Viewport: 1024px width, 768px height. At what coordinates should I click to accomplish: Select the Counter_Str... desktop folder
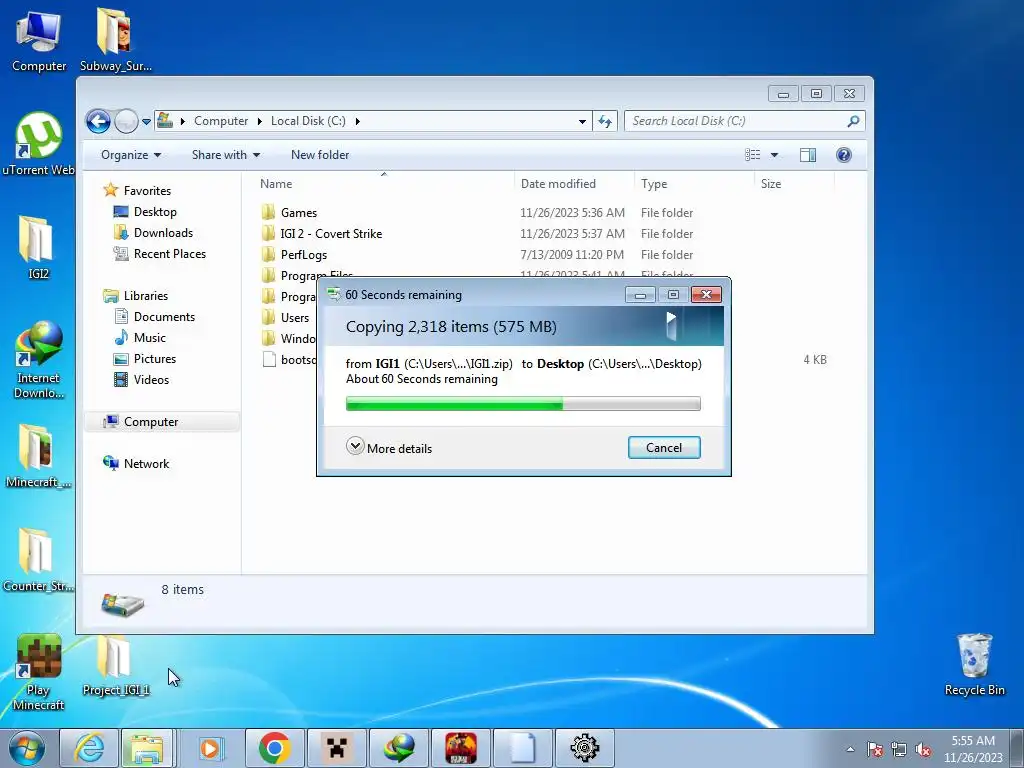coord(39,560)
